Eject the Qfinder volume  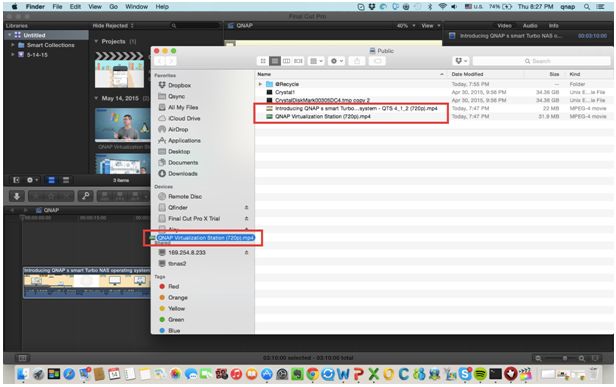[x=246, y=207]
